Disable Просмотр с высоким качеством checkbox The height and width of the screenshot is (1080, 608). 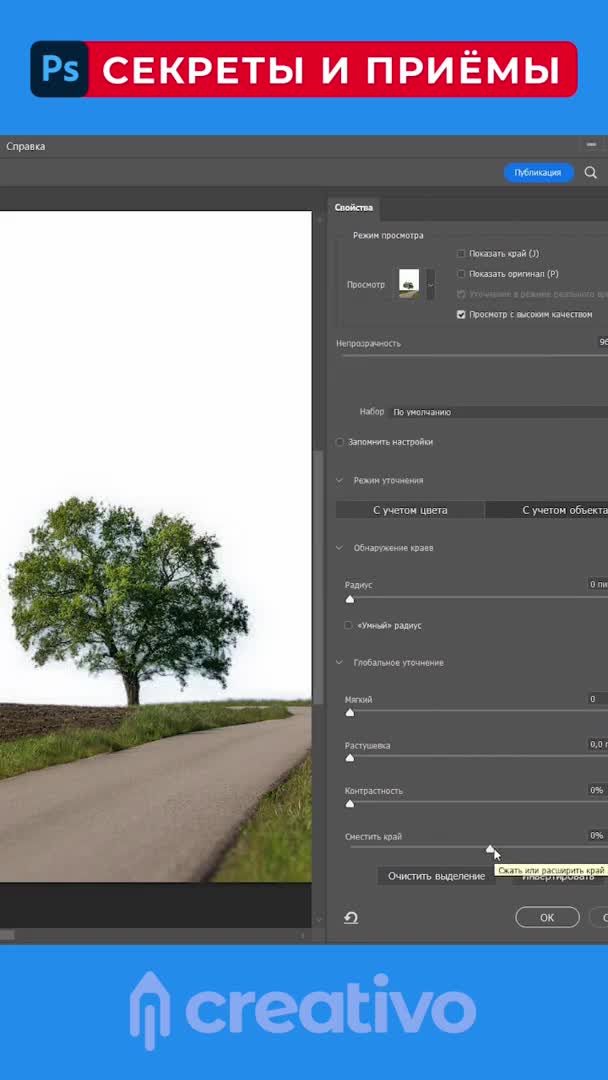click(461, 314)
